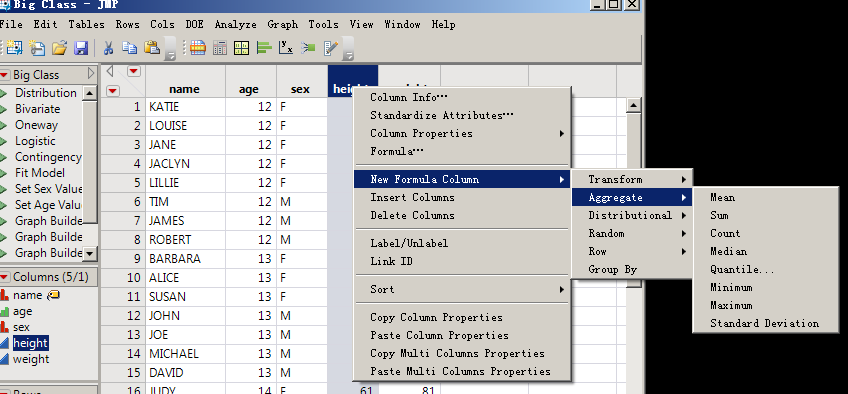Click the disclosure arrow right of Big Class
Viewport: 848px width, 394px height.
91,74
